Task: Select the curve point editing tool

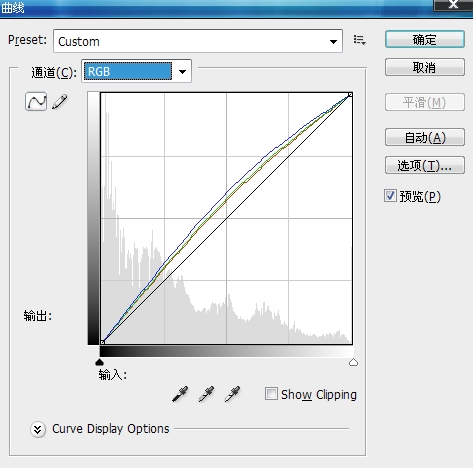Action: pos(36,101)
